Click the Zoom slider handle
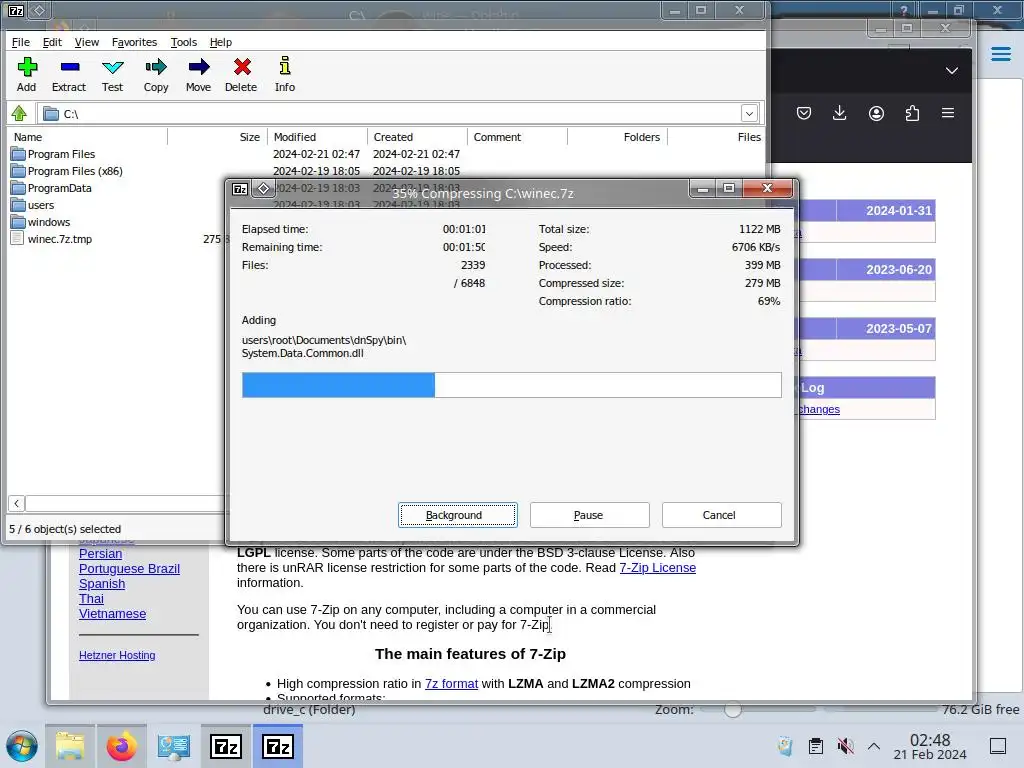 733,709
